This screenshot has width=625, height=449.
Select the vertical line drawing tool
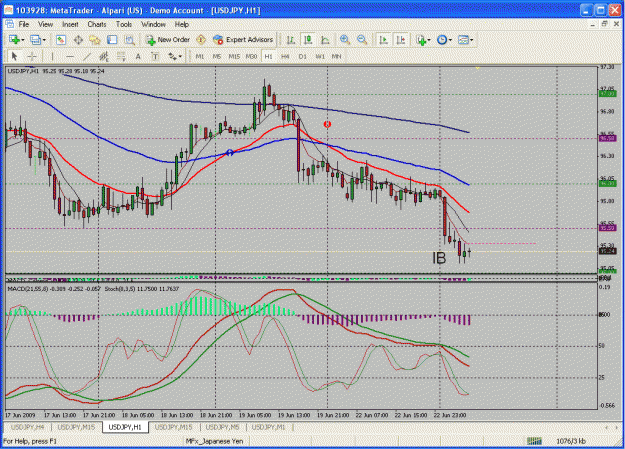pyautogui.click(x=52, y=56)
